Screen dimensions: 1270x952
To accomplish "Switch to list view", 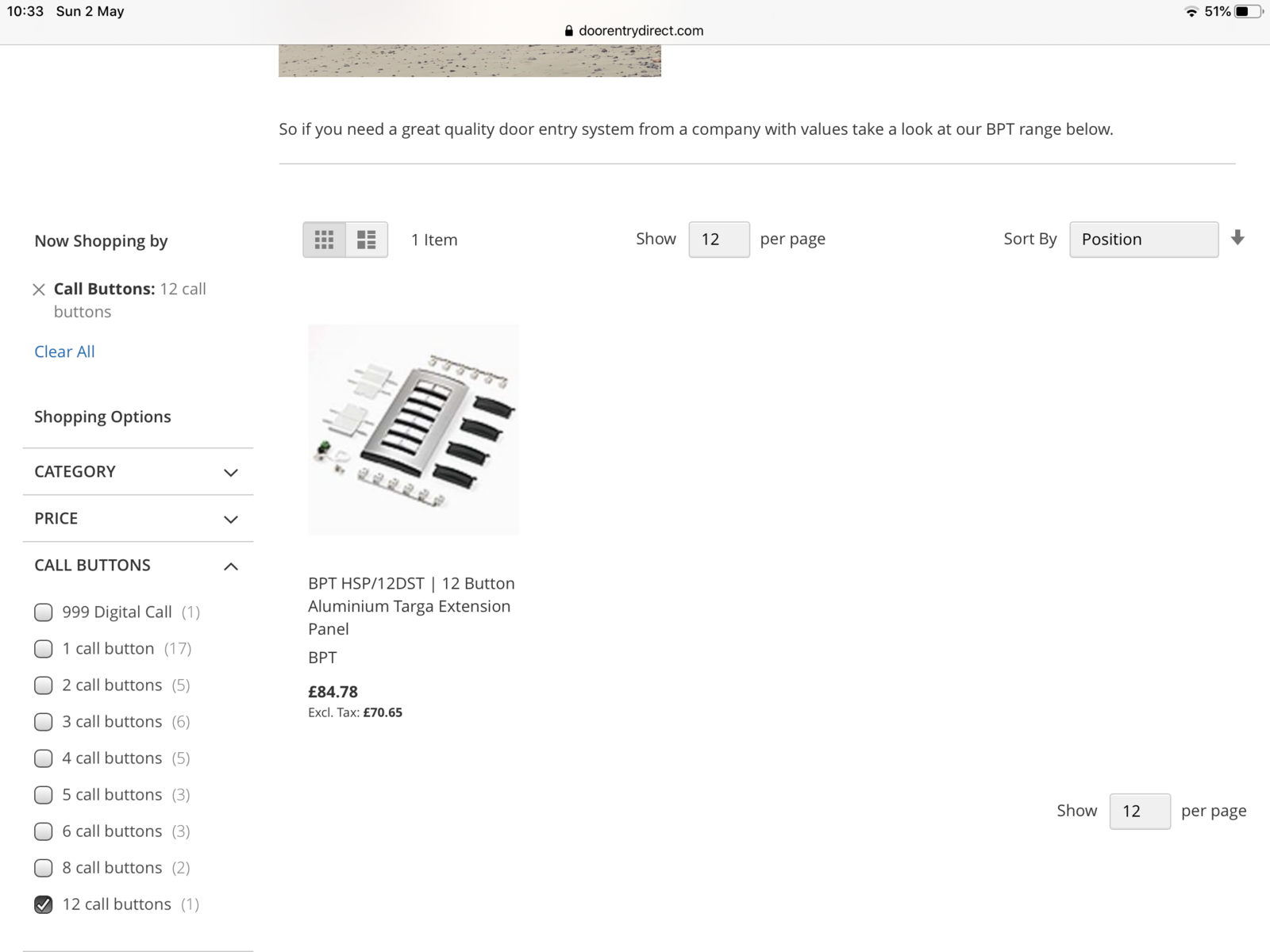I will 366,240.
